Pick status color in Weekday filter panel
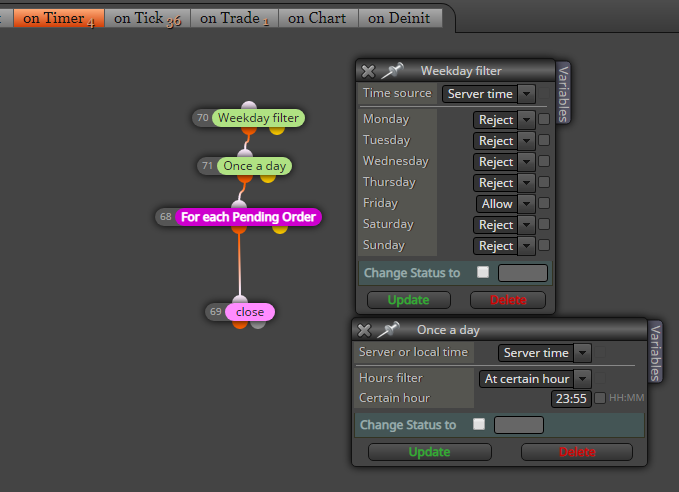 click(x=523, y=273)
